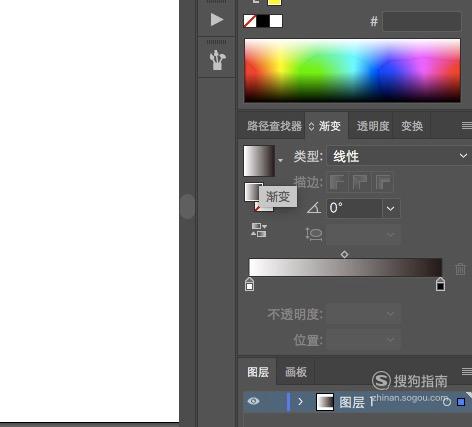The width and height of the screenshot is (472, 427).
Task: Click the 图层 1 target circle
Action: click(447, 402)
